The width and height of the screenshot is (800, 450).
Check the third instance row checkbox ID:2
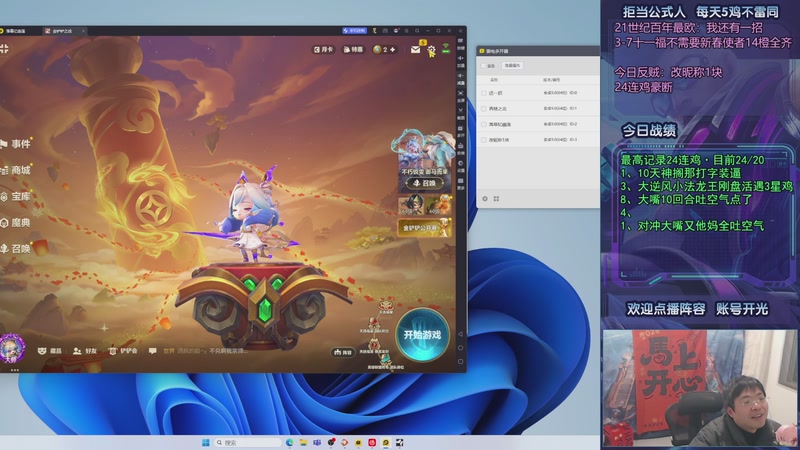[x=484, y=124]
